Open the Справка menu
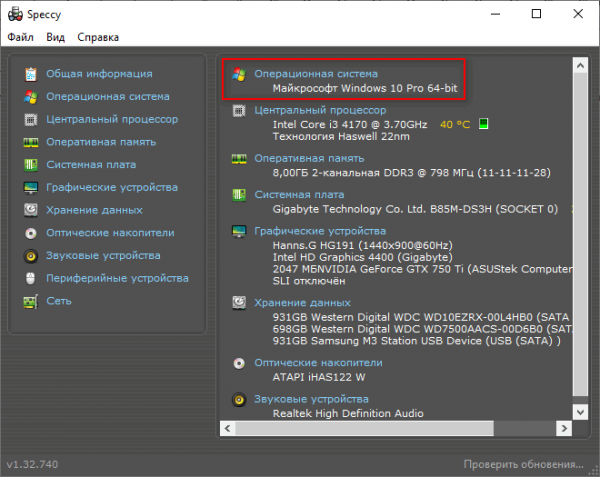This screenshot has height=477, width=600. (x=98, y=37)
